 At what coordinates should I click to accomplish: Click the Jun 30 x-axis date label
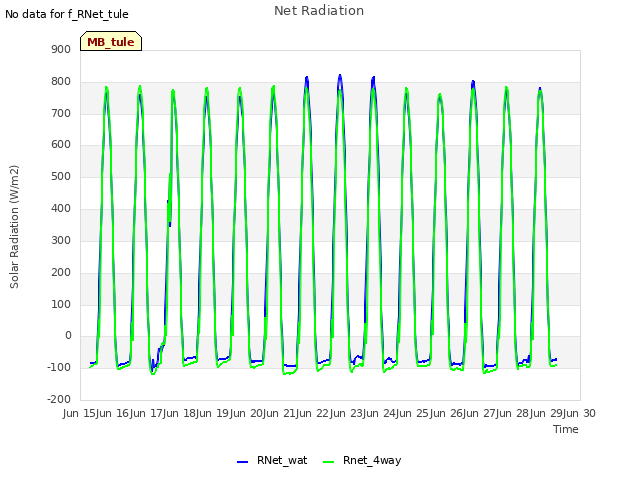[578, 413]
